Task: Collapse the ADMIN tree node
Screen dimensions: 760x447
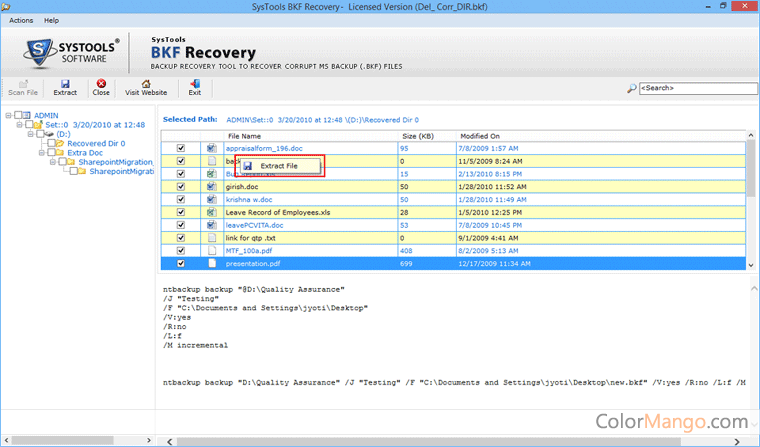Action: pos(8,115)
